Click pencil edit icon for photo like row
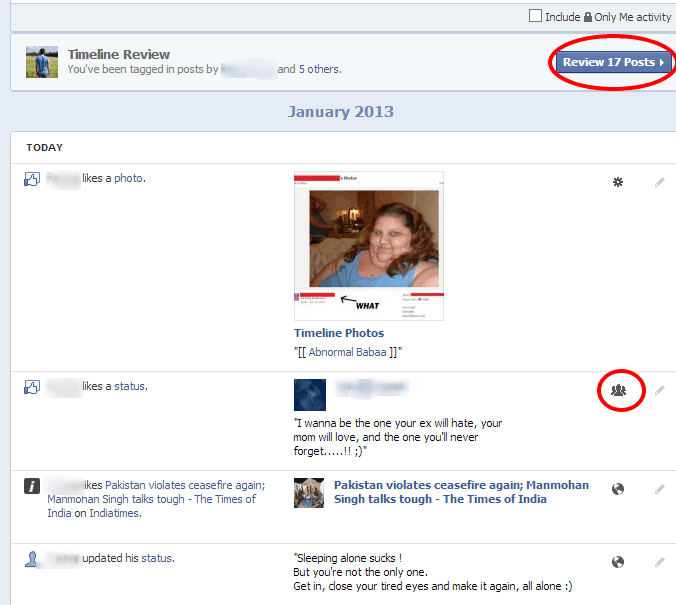This screenshot has width=676, height=605. tap(659, 182)
